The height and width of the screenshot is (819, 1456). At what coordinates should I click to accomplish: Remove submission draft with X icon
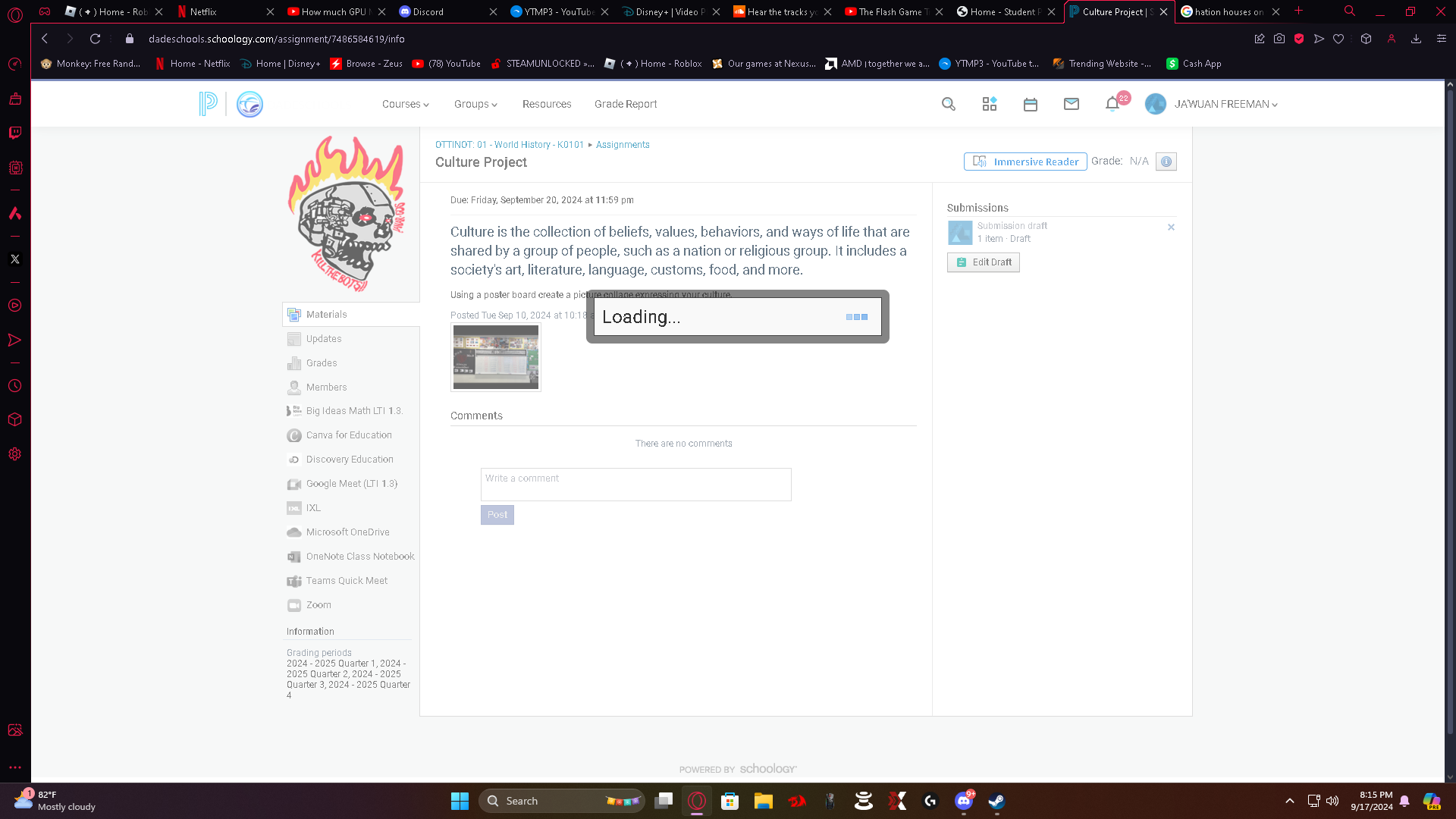click(1171, 227)
